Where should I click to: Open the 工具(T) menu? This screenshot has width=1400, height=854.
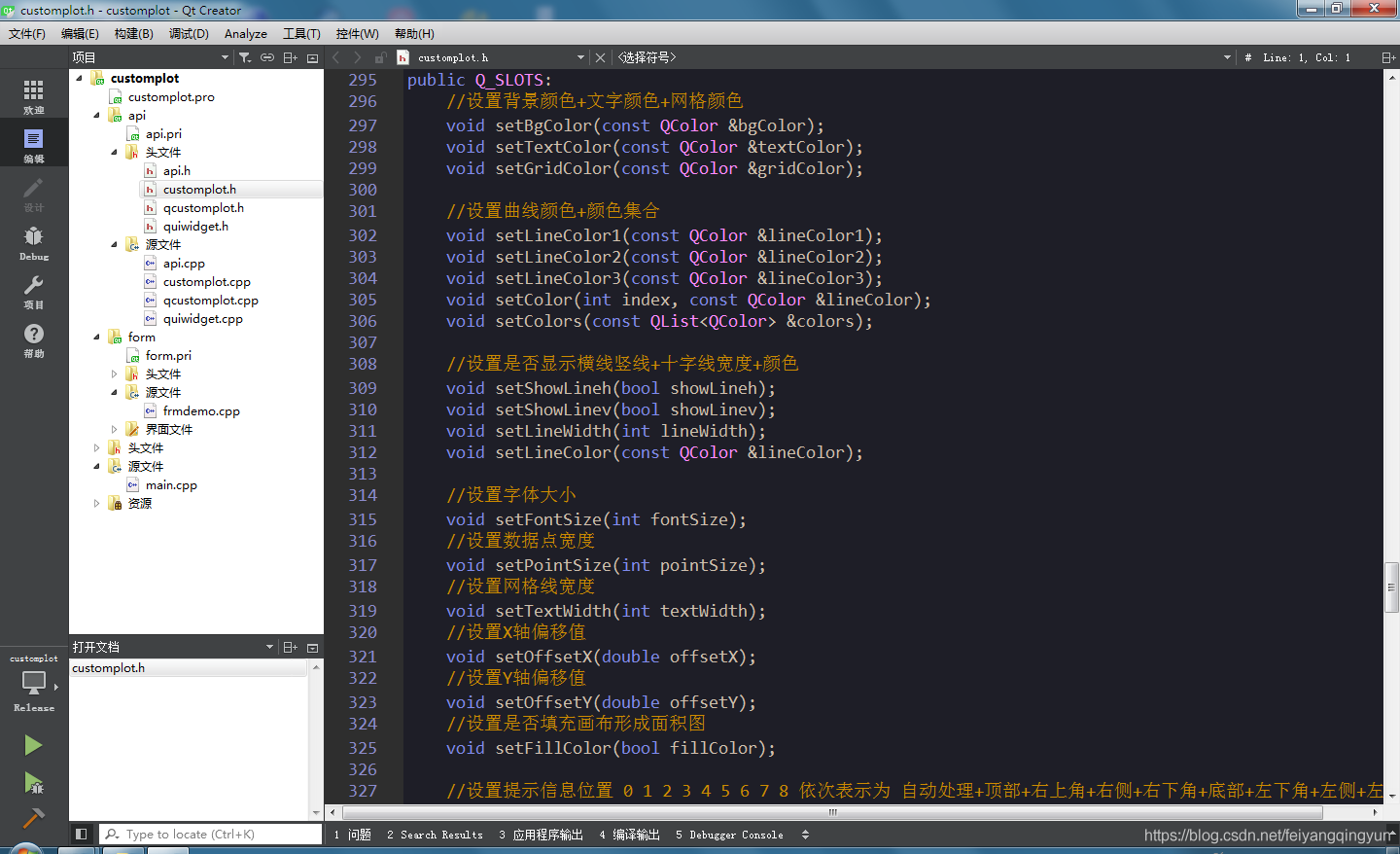(x=301, y=33)
